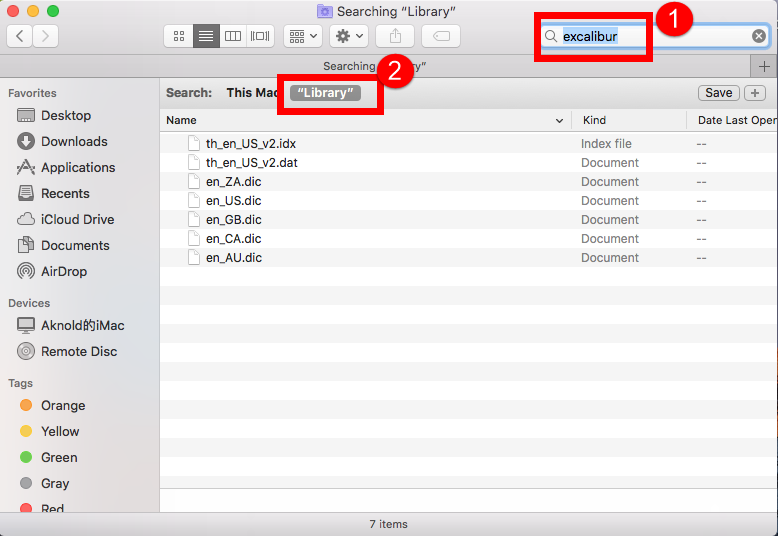Select "This Mac" search scope
778x536 pixels.
(x=252, y=92)
